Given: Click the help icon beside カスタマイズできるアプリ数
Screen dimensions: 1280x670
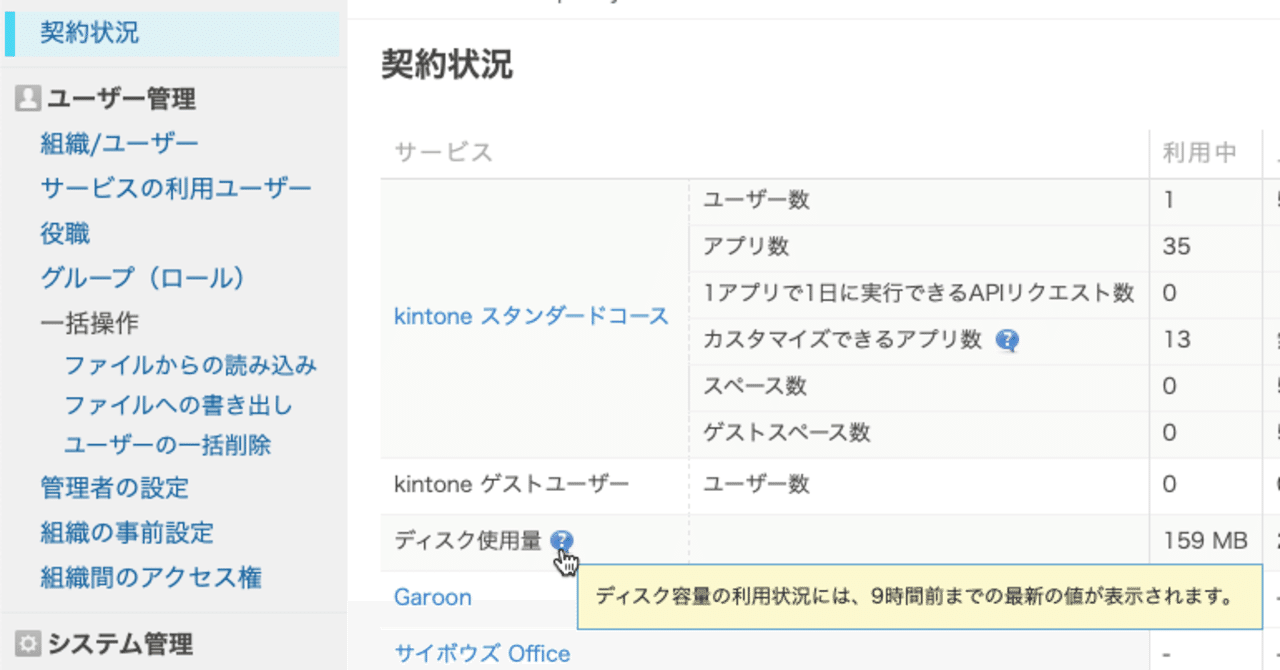Looking at the screenshot, I should point(1010,340).
